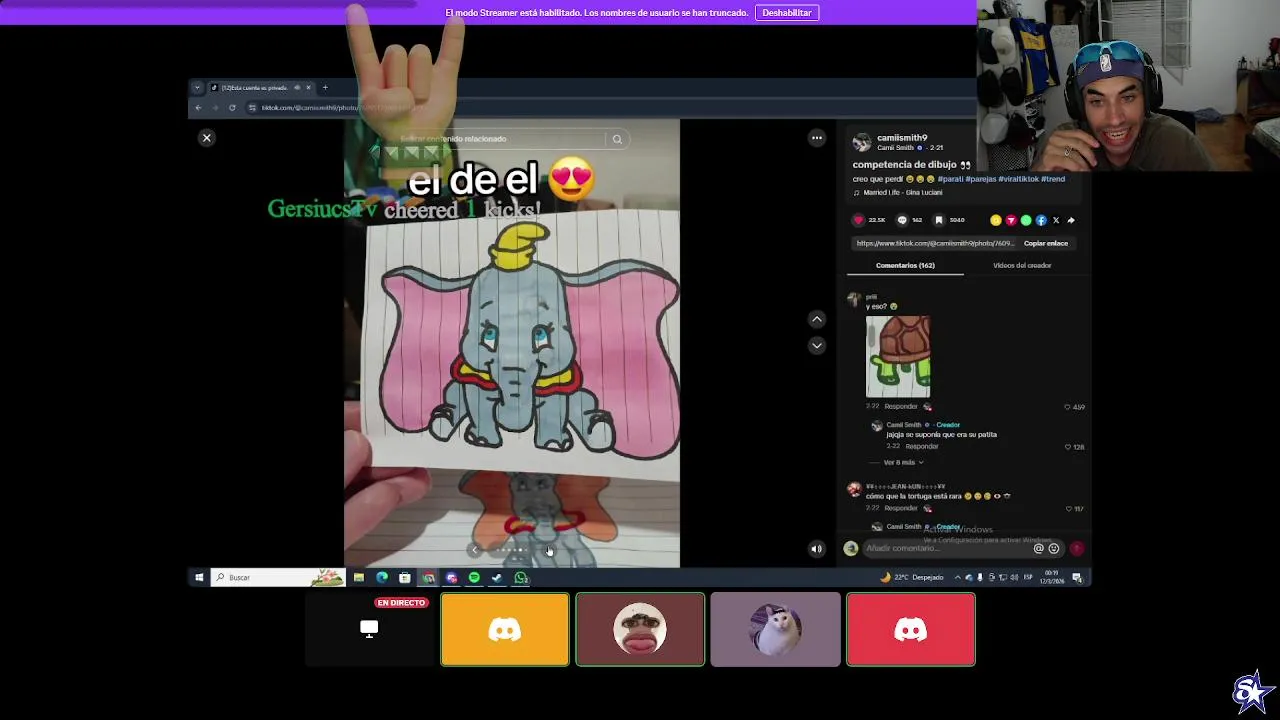Screen dimensions: 1280x720
Task: Reply to the JEAN-KUN tortuga comment
Action: point(901,508)
